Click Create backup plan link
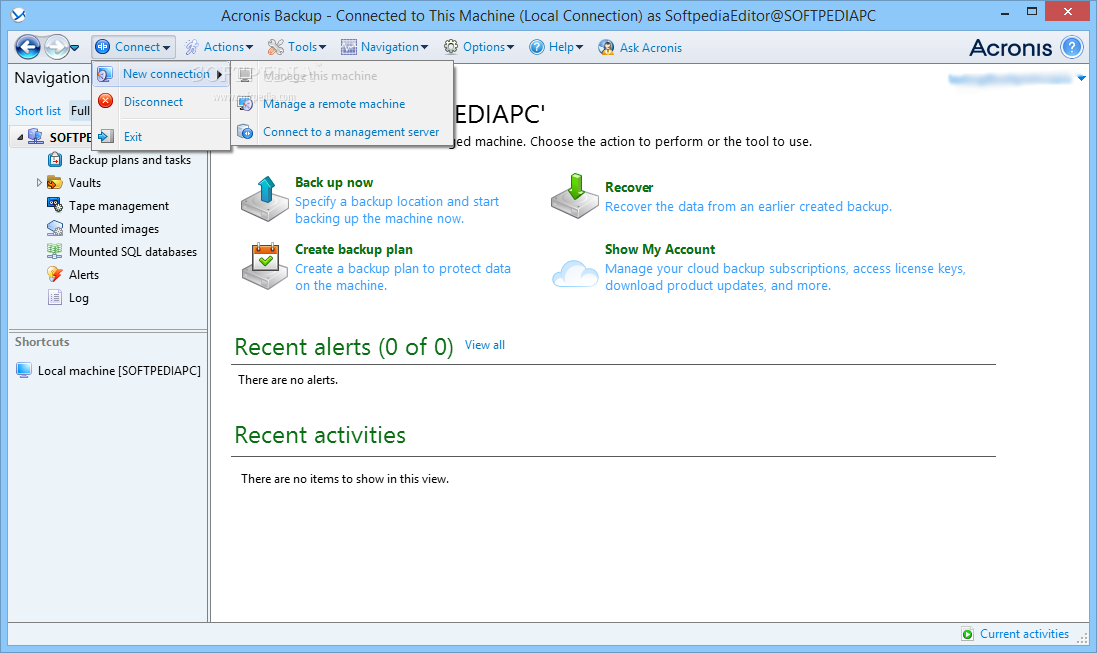This screenshot has width=1097, height=653. [353, 250]
